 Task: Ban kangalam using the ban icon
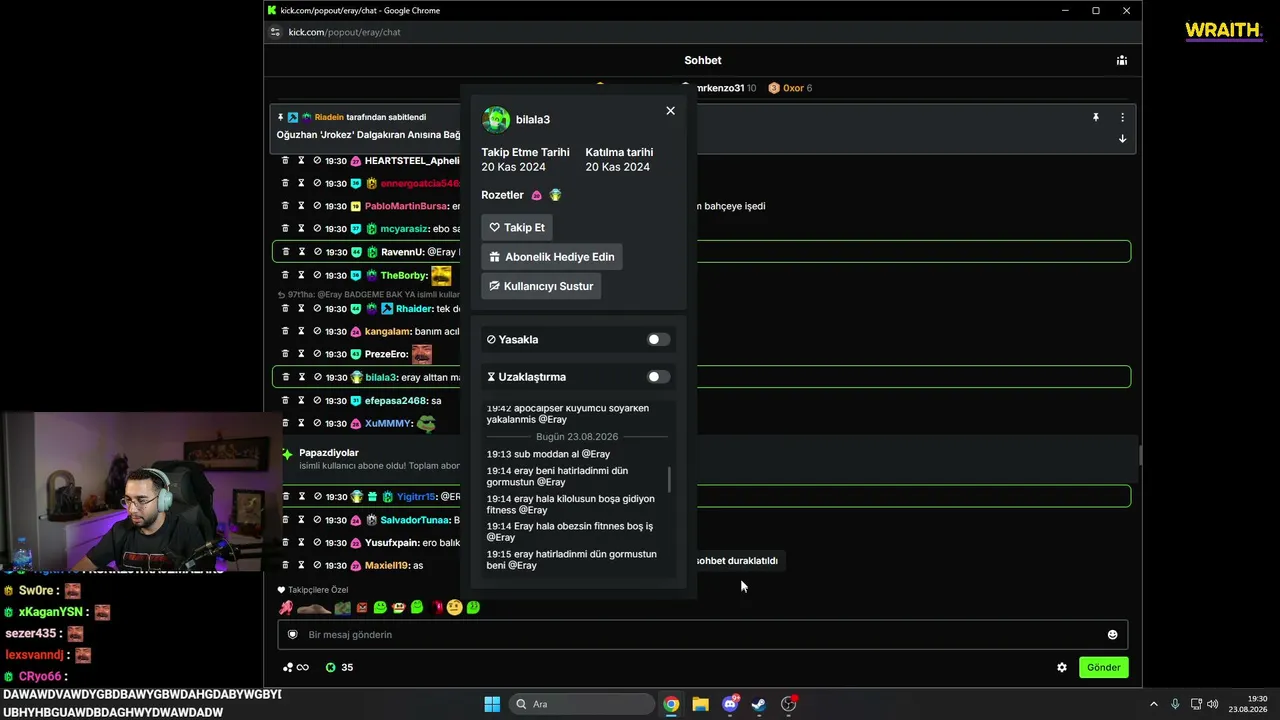click(317, 331)
